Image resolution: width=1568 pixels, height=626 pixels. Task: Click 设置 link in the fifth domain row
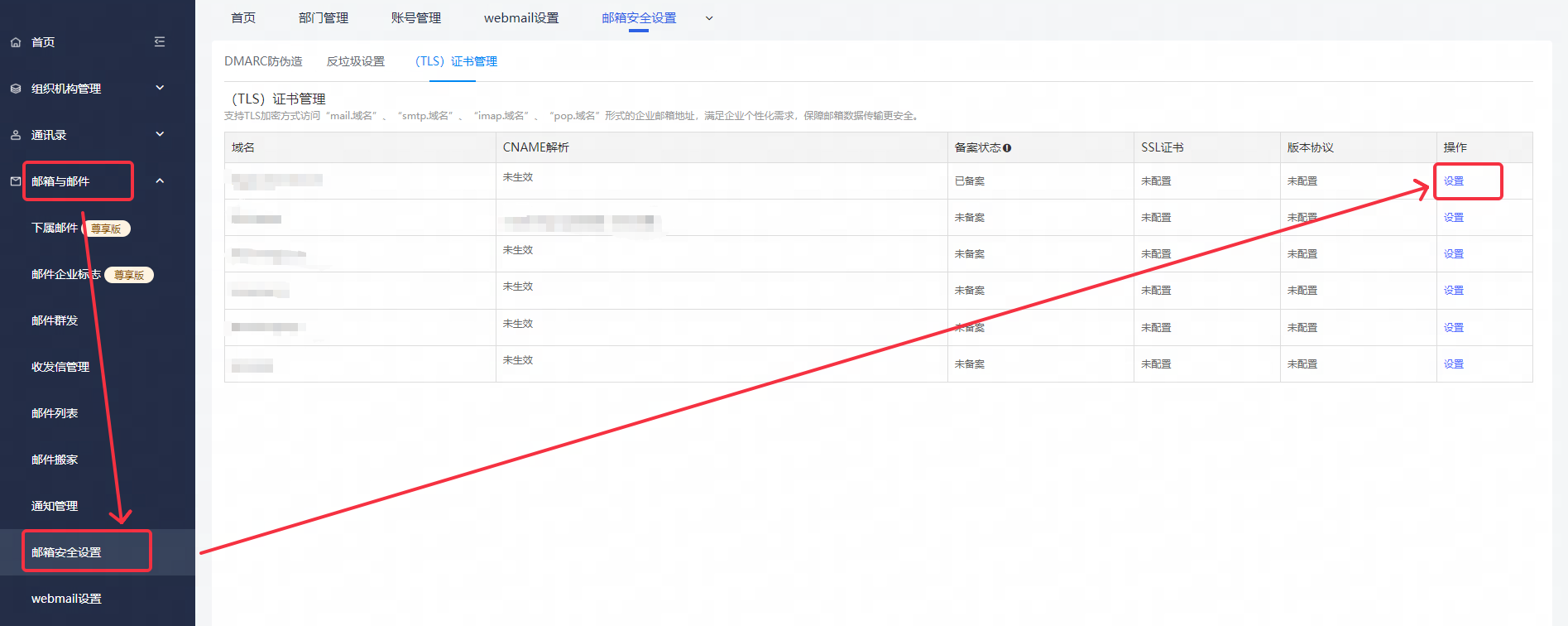1454,328
